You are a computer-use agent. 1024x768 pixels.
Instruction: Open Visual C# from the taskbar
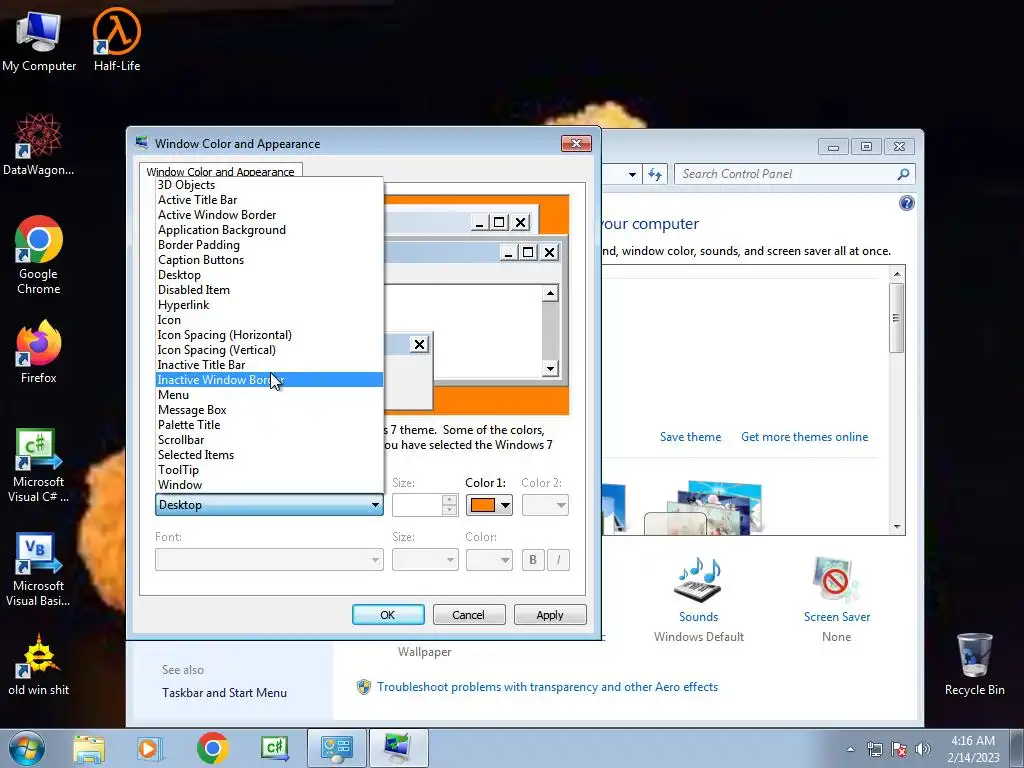click(x=274, y=749)
